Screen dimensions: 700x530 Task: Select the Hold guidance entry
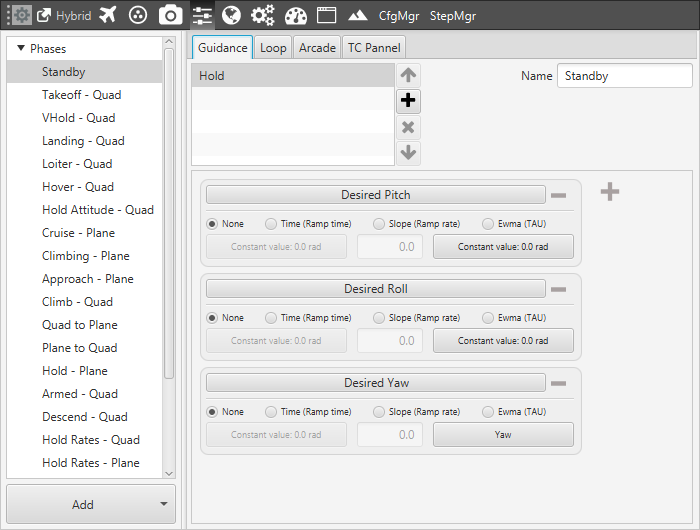coord(293,75)
